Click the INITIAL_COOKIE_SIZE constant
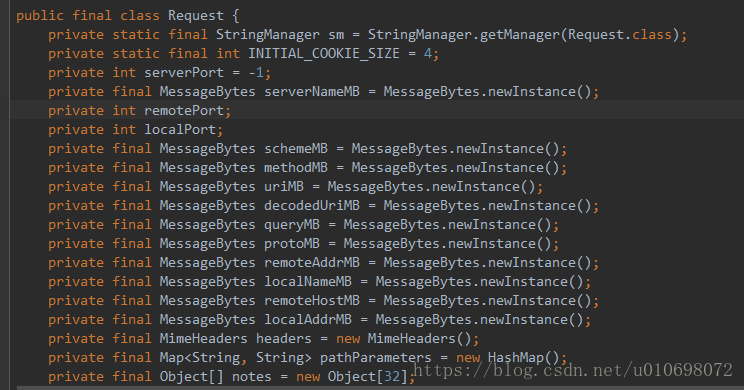Screen dimensions: 744x390 pyautogui.click(x=324, y=54)
